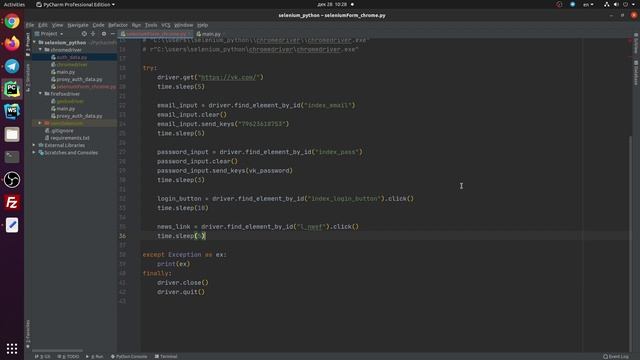Open the text editor dock icon
Viewport: 640px width, 360px height.
tap(12, 225)
